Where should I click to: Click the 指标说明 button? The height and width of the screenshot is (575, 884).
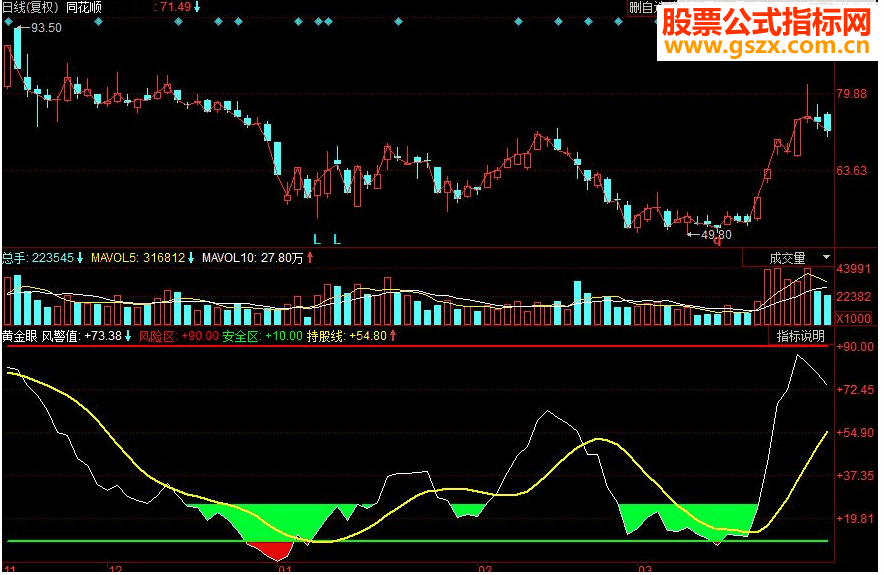point(801,337)
